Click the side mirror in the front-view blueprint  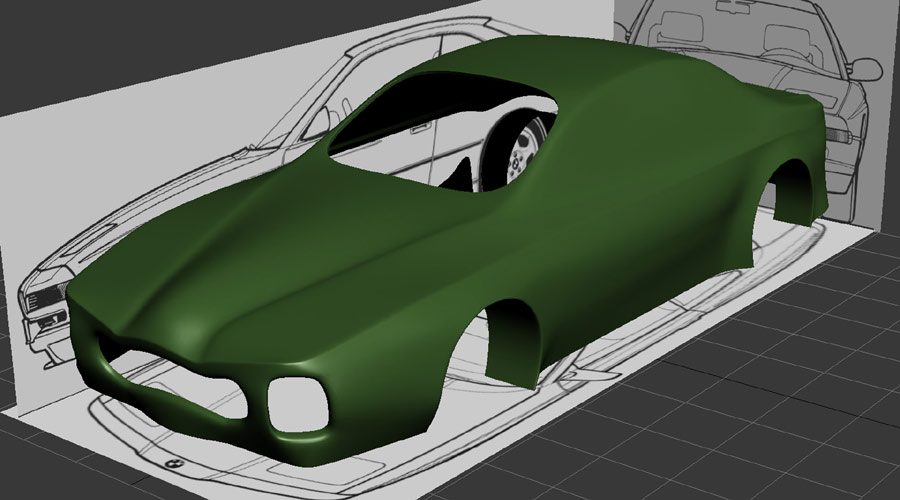click(x=865, y=68)
